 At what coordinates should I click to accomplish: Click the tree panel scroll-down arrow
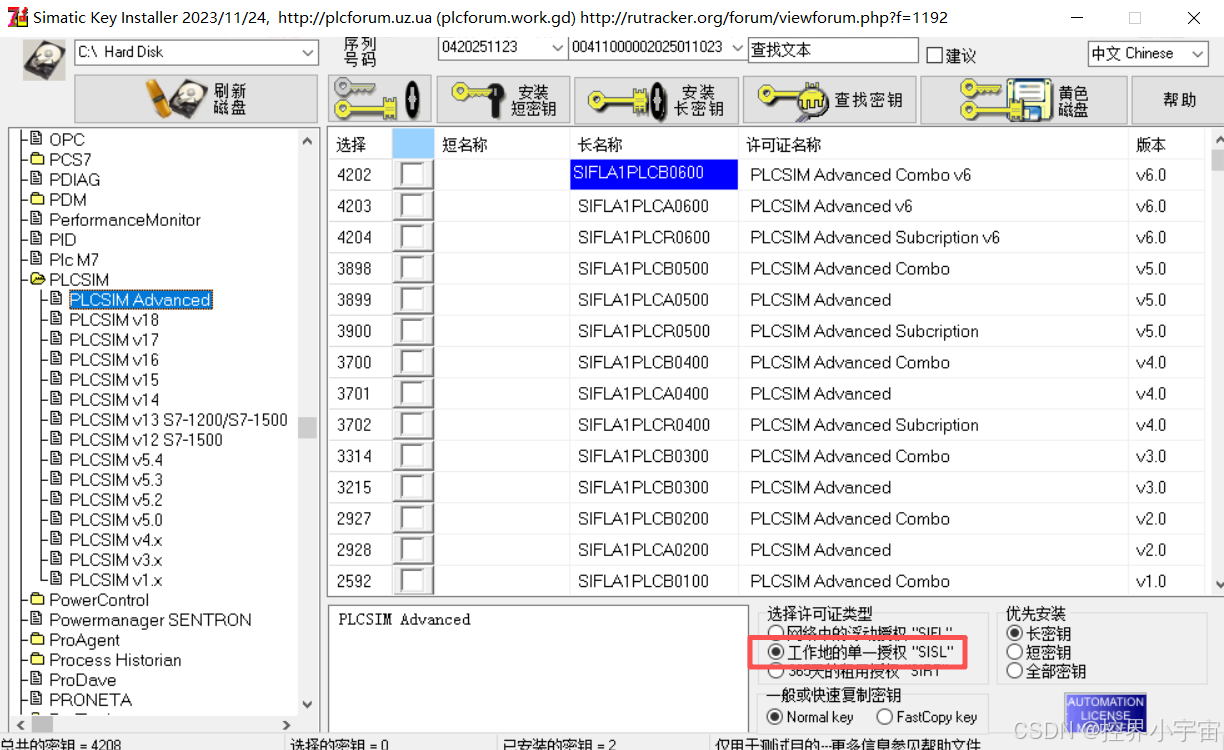point(307,704)
